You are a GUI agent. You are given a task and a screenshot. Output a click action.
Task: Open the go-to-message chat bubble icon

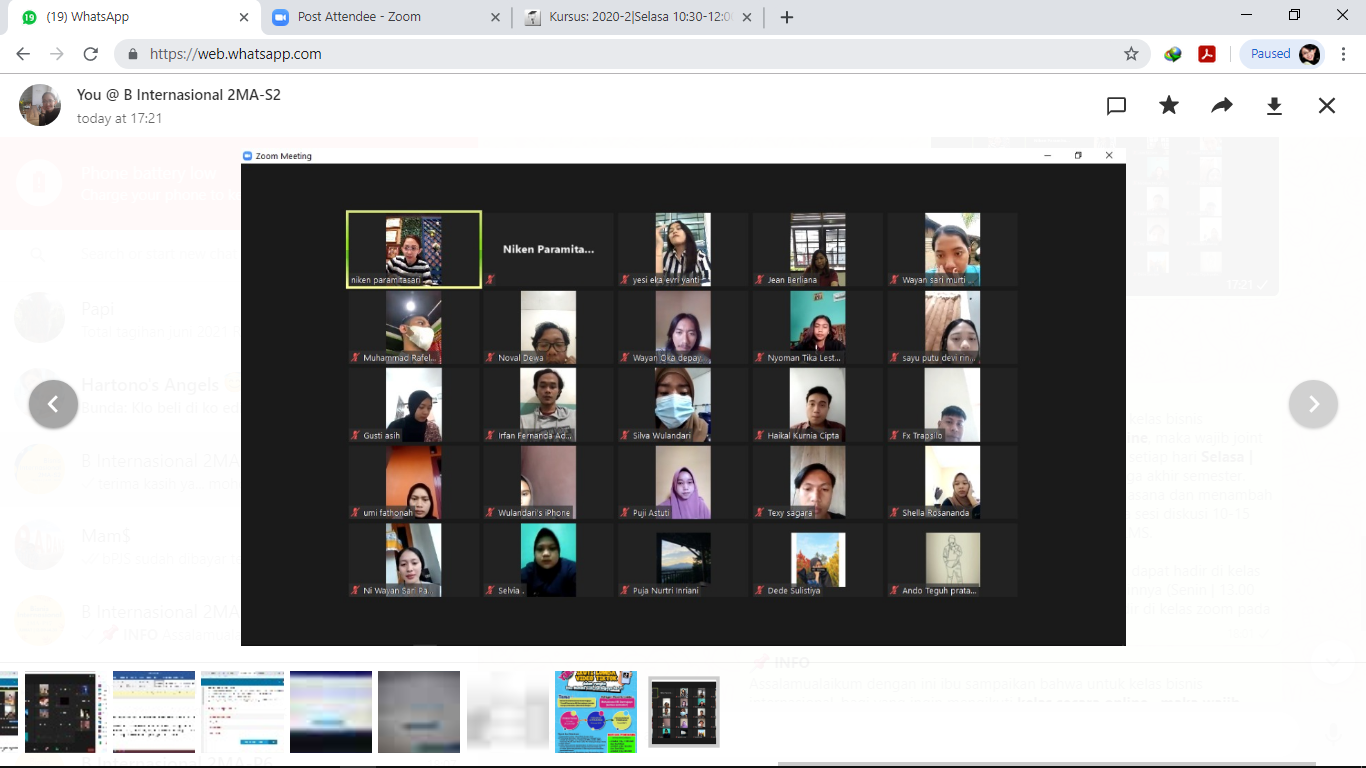click(1117, 106)
